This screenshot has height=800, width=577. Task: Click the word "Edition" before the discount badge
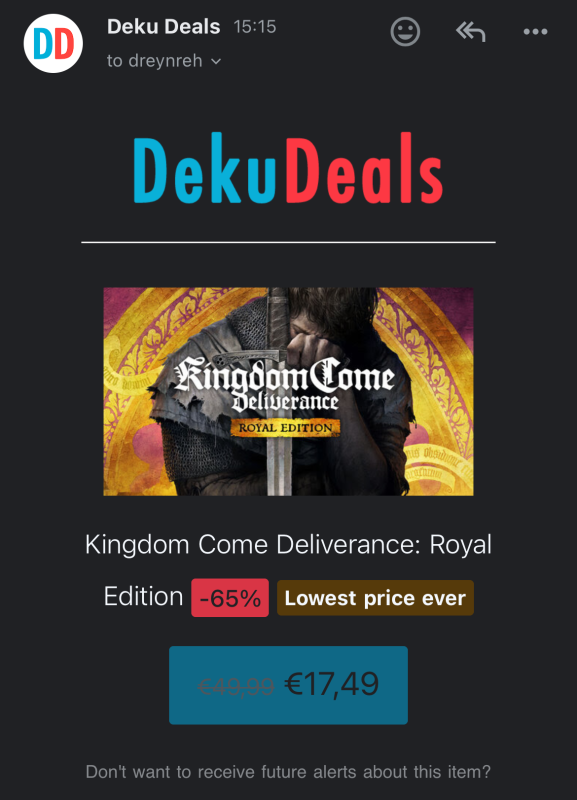point(143,596)
